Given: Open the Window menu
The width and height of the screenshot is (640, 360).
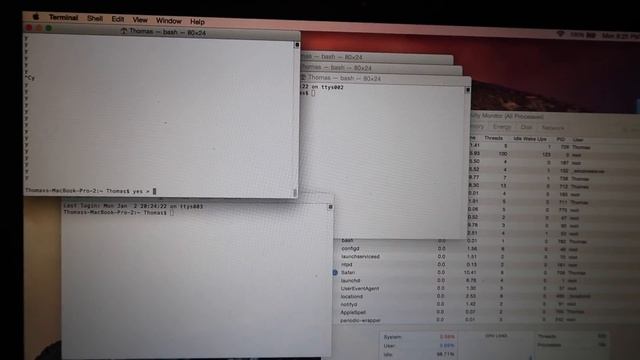Looking at the screenshot, I should click(x=169, y=21).
